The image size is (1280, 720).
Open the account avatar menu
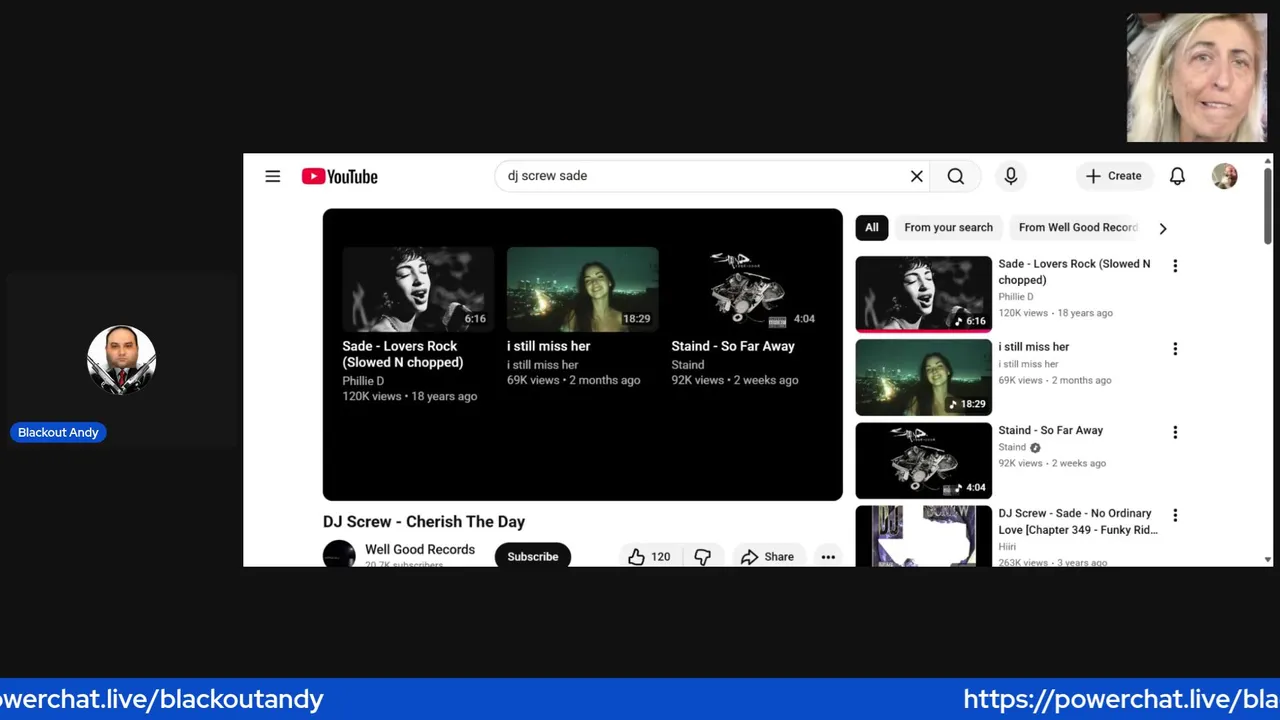click(x=1224, y=176)
